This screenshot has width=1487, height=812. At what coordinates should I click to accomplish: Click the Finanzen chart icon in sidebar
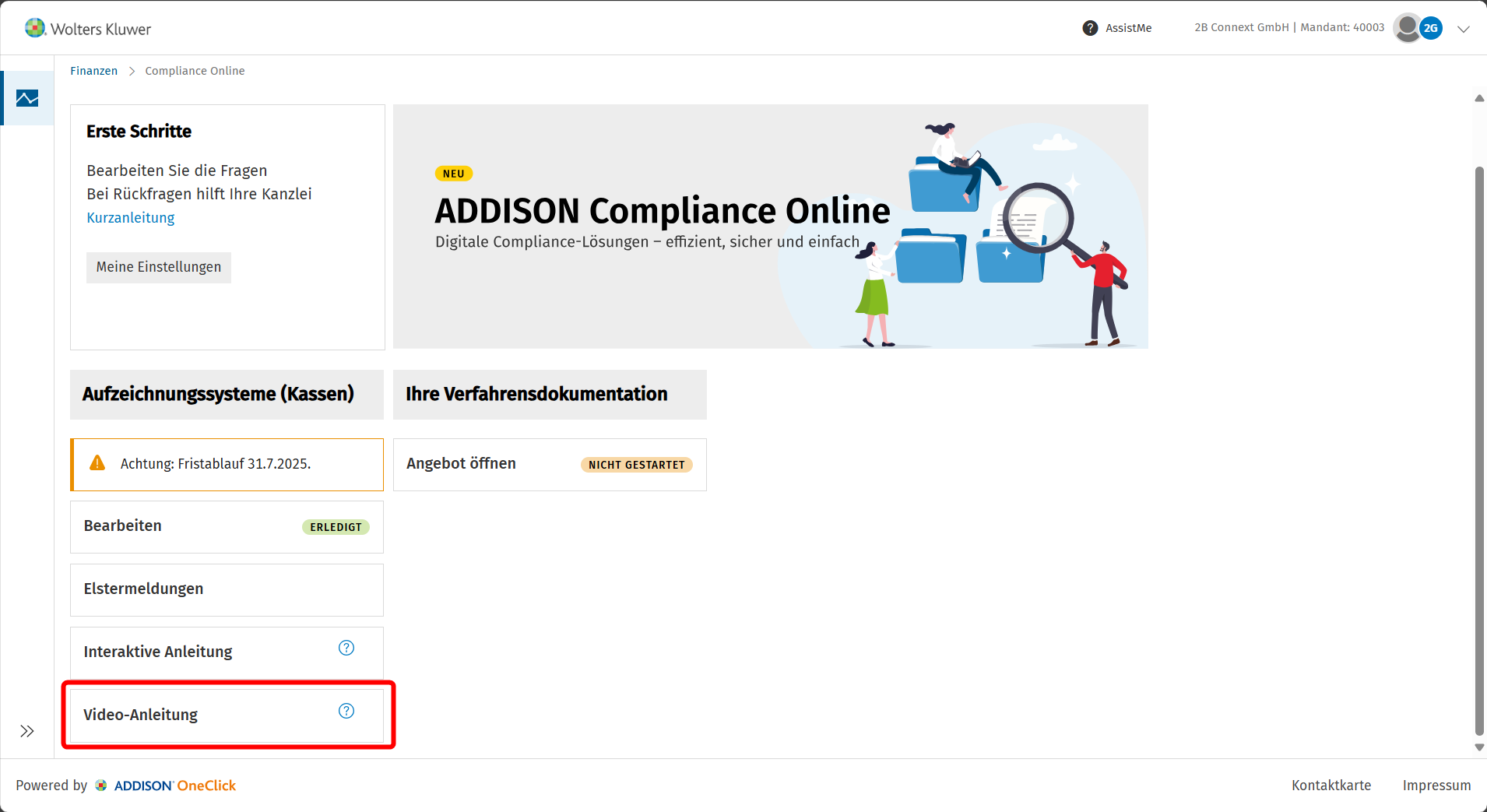click(x=27, y=98)
